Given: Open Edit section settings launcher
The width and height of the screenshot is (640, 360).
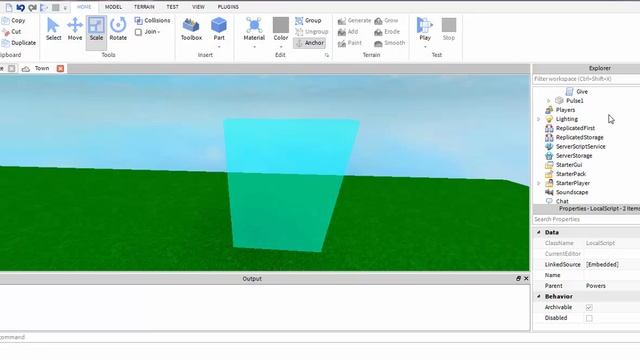Looking at the screenshot, I should click(x=327, y=55).
